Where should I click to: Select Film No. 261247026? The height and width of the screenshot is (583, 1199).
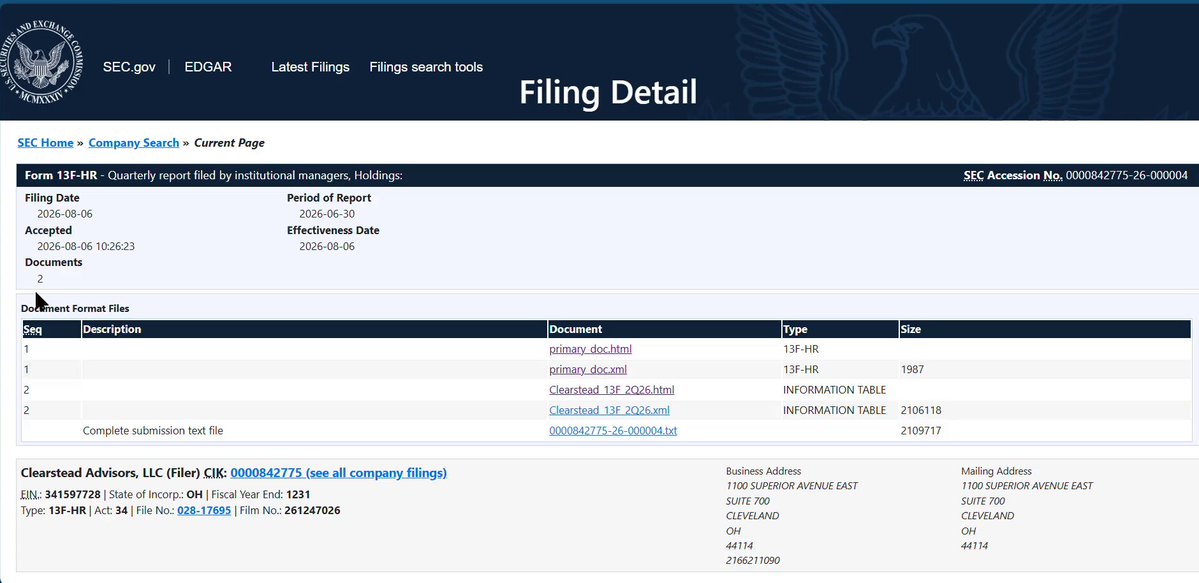(x=312, y=510)
